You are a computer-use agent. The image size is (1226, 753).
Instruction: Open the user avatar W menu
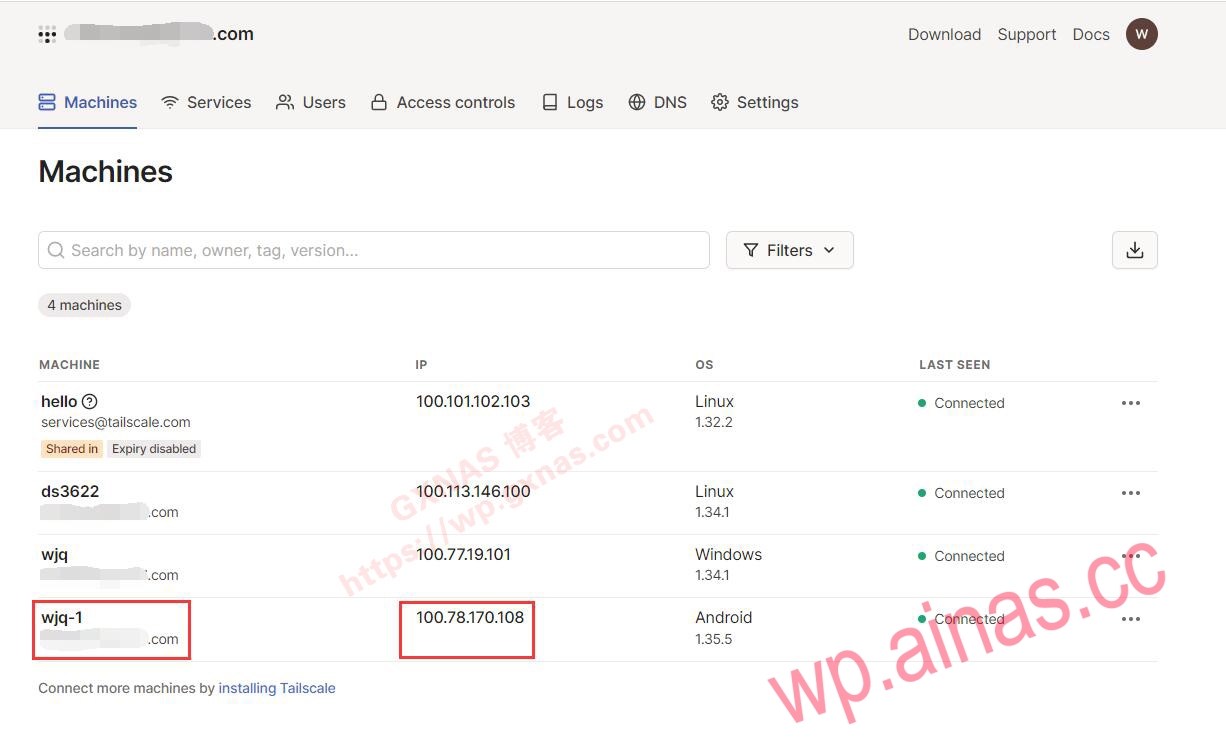click(x=1142, y=34)
